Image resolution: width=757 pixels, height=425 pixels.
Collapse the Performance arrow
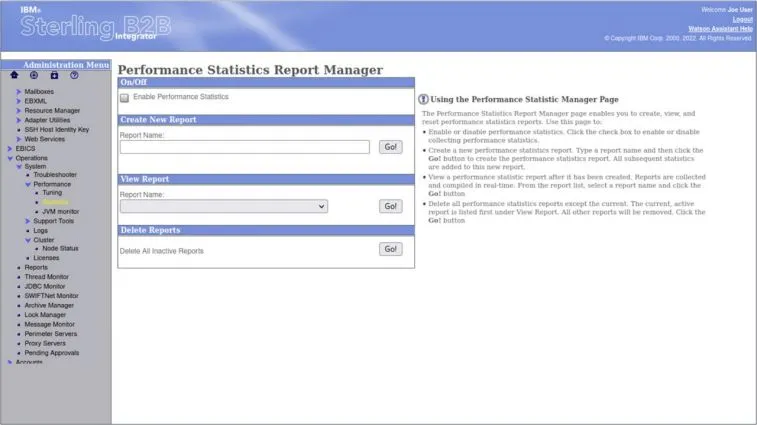point(28,184)
